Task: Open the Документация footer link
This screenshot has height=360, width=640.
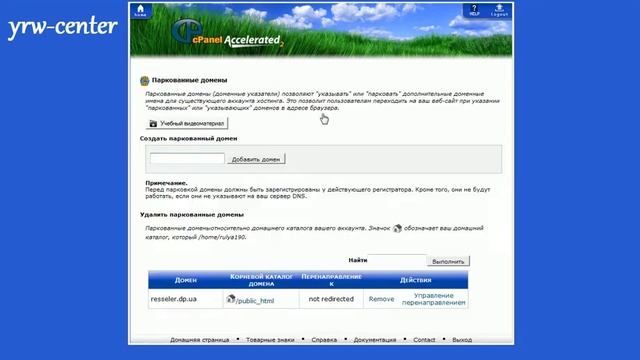Action: 375,340
